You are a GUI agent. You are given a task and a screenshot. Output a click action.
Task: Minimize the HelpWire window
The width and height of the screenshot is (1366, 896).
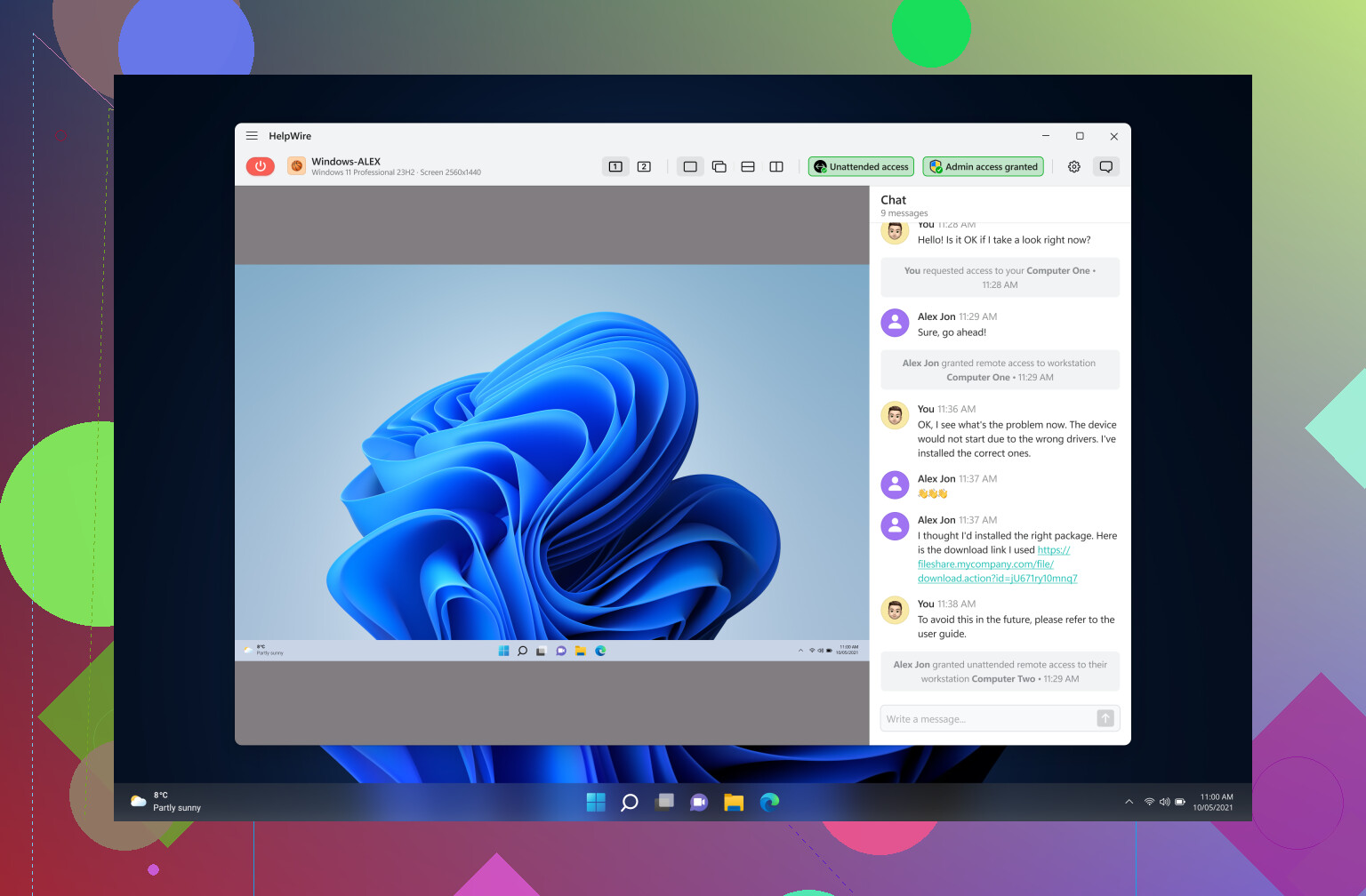pos(1046,136)
